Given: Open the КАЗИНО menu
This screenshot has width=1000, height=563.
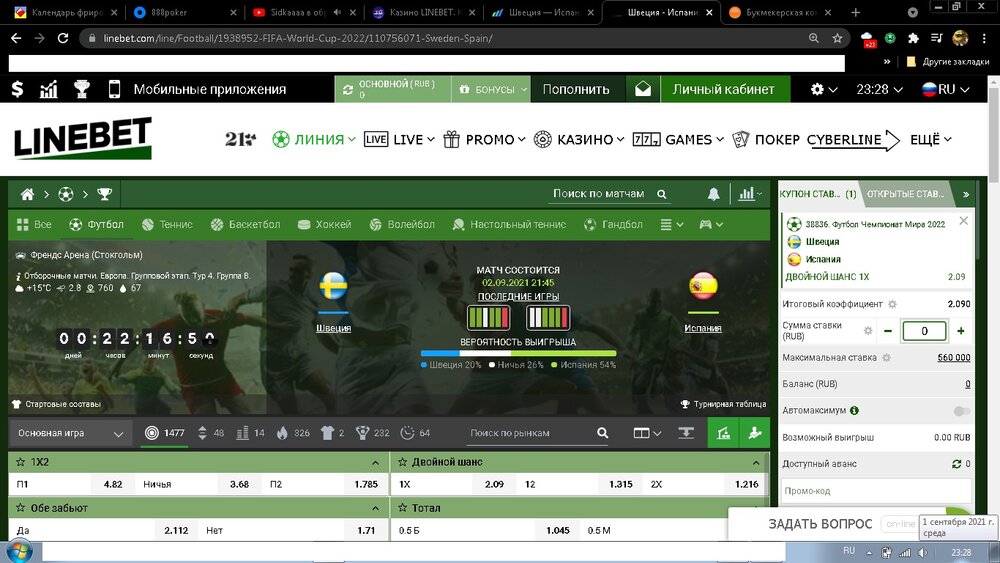Looking at the screenshot, I should [579, 139].
